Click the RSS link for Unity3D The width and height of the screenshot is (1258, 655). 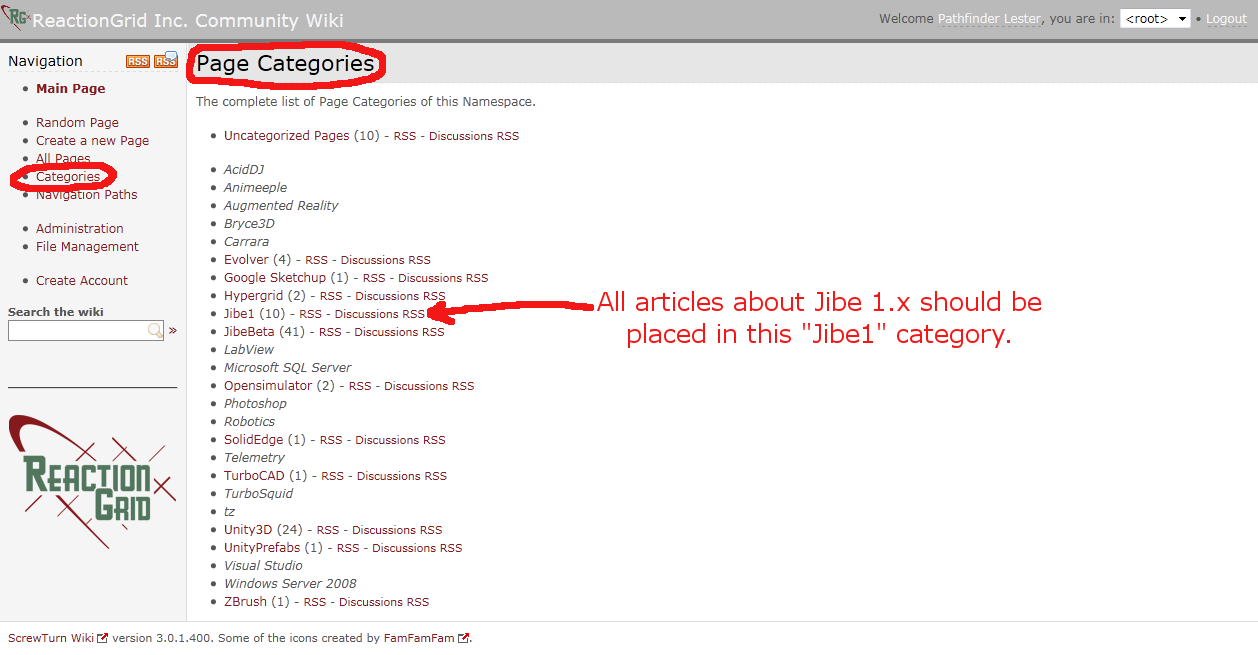(327, 530)
